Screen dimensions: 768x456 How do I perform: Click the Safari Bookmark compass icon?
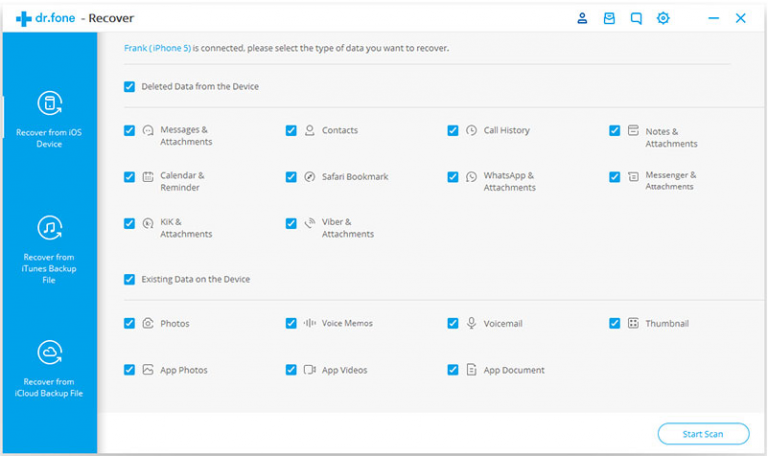309,177
